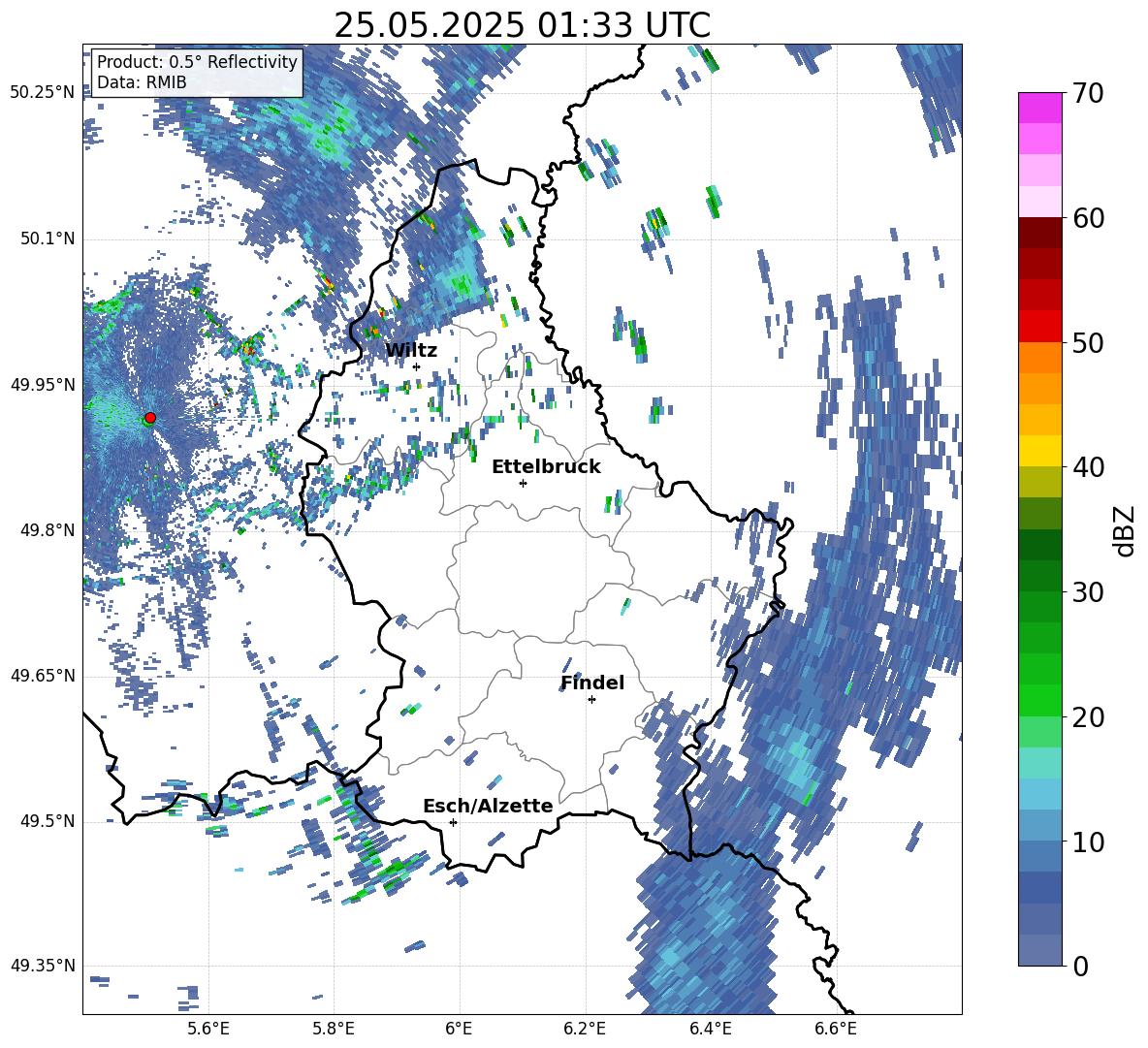The width and height of the screenshot is (1148, 1048).
Task: Click the Data: RMIB text
Action: (142, 82)
